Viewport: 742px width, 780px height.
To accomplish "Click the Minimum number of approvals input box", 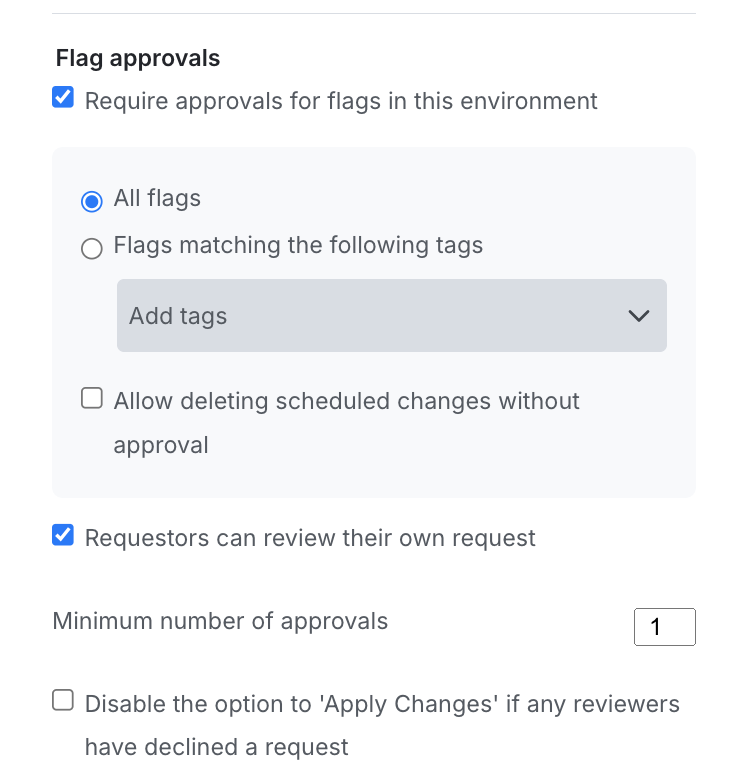I will click(x=664, y=627).
